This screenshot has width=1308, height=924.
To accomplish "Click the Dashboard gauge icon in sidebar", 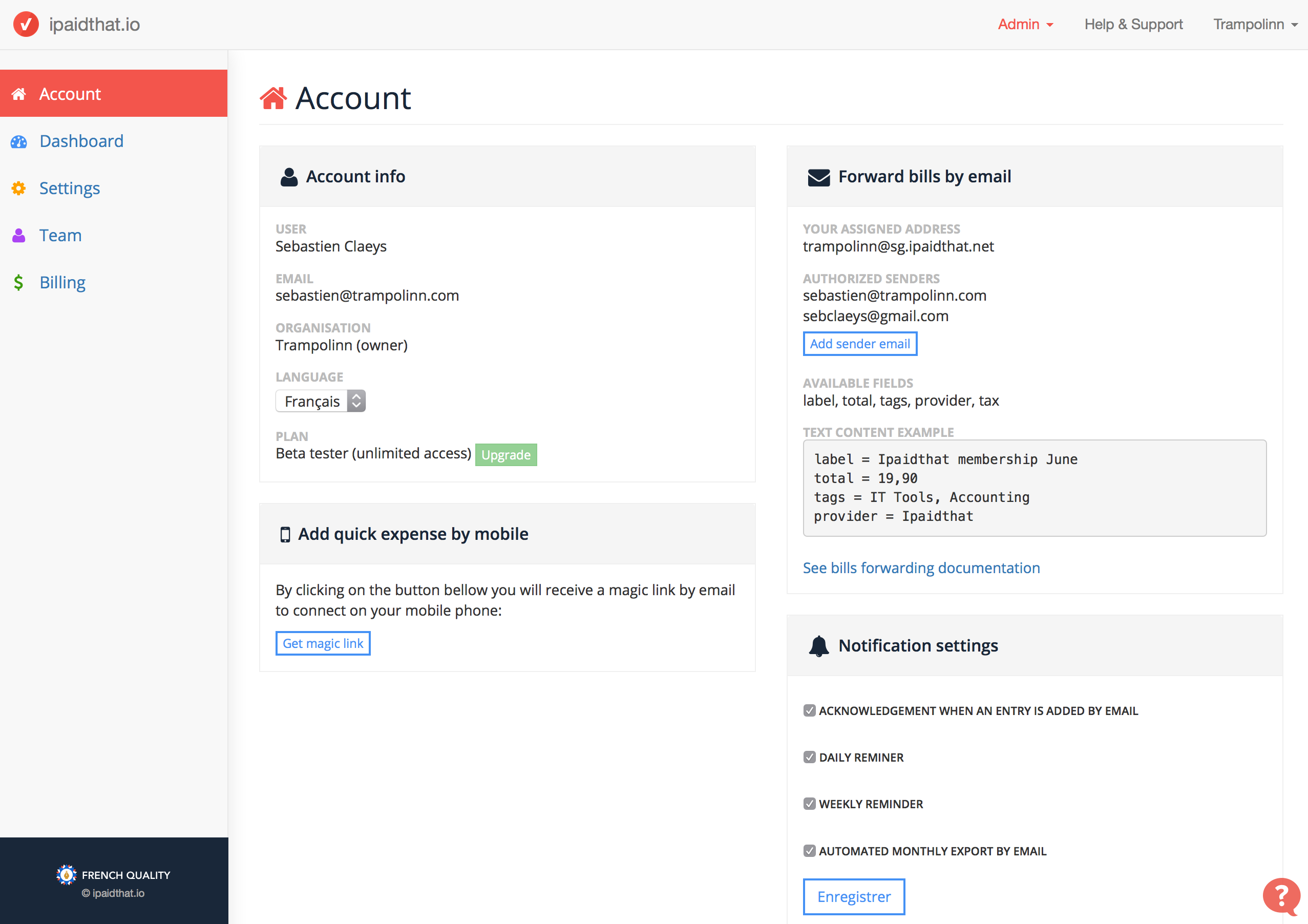I will (19, 141).
